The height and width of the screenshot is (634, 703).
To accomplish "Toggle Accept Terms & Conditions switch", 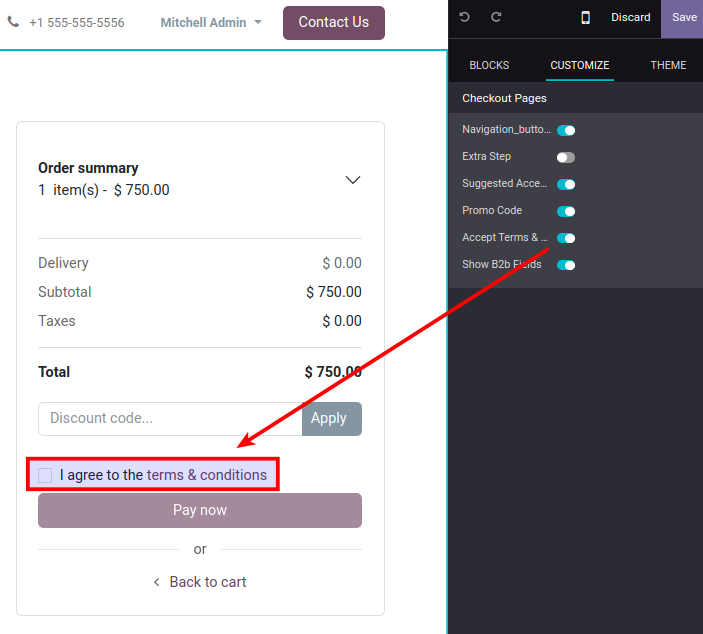I will pos(566,238).
